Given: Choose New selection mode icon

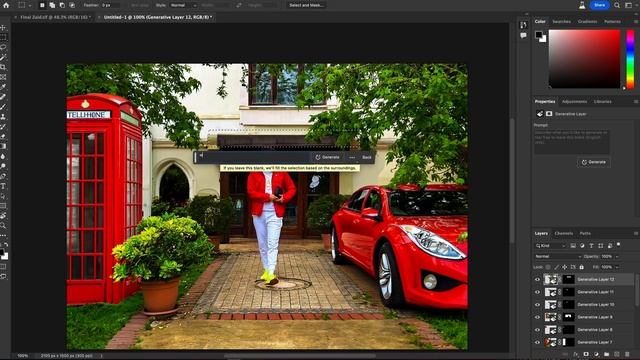Looking at the screenshot, I should (x=42, y=5).
